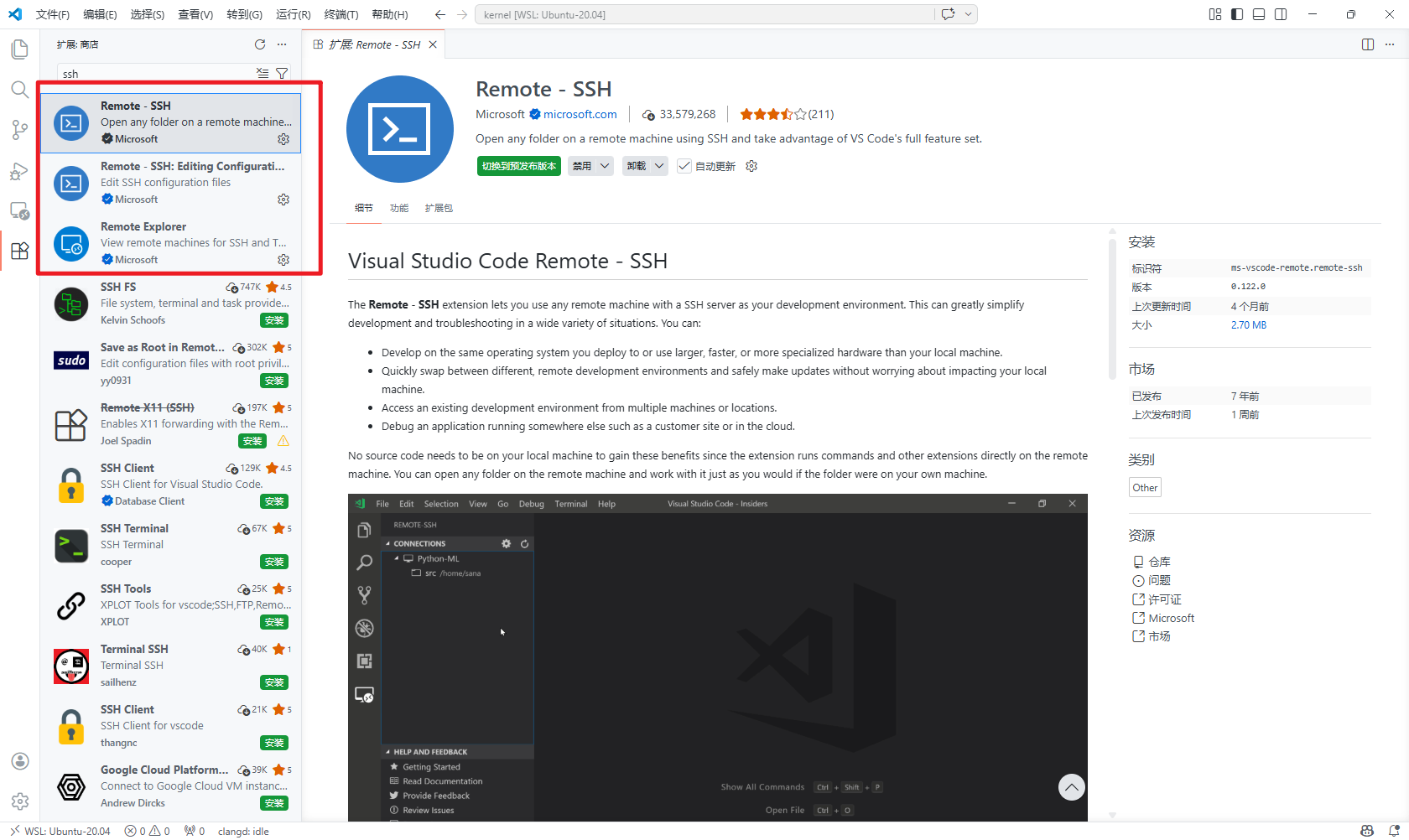Open the microsoft.com publisher link
Screen dimensions: 1409x840
(580, 114)
